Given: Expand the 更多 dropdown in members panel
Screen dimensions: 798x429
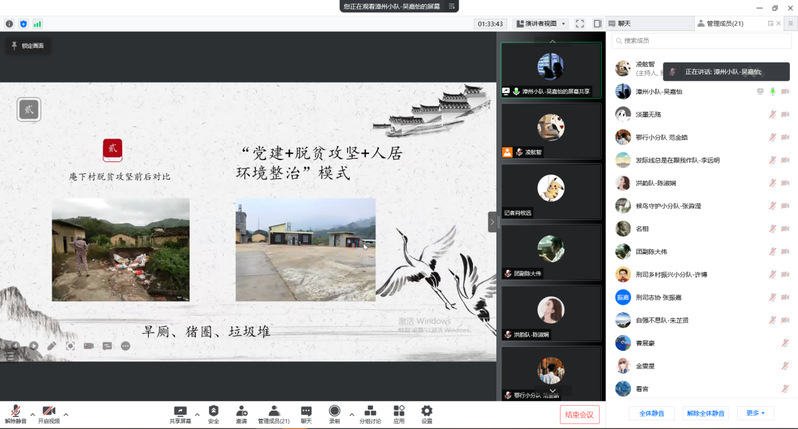Looking at the screenshot, I should [754, 412].
